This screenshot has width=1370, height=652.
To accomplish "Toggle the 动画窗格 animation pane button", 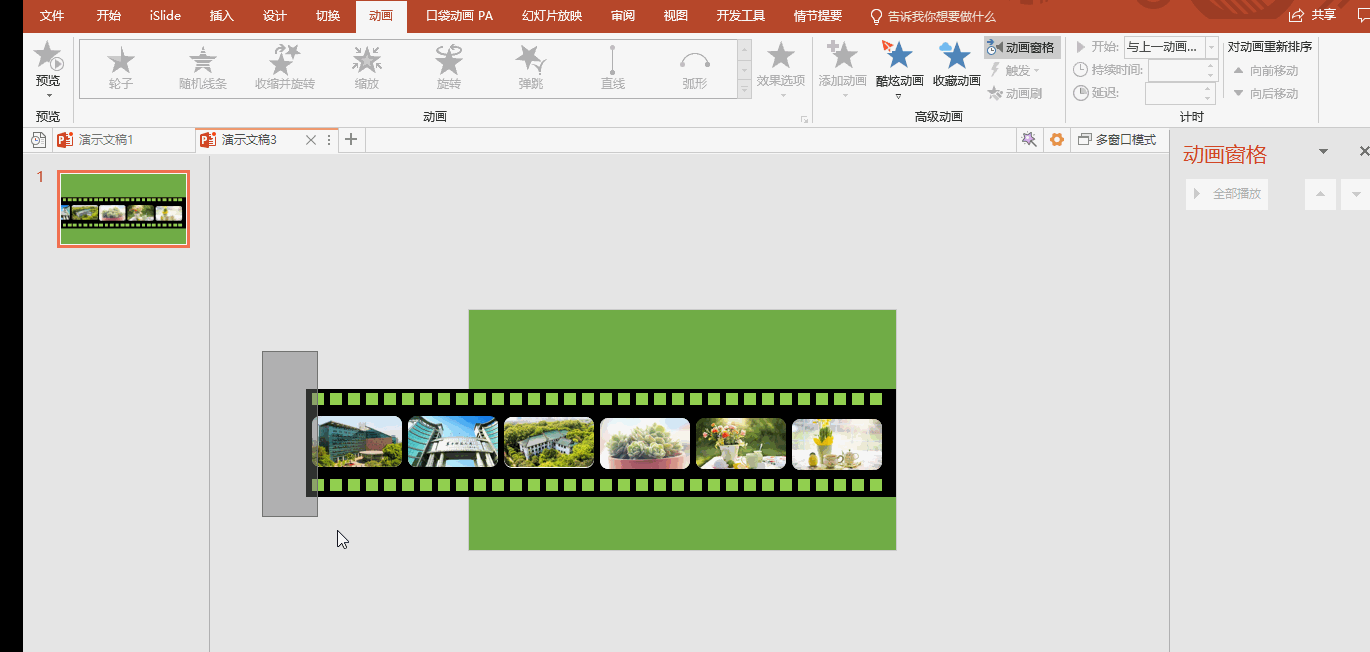I will (x=1021, y=48).
